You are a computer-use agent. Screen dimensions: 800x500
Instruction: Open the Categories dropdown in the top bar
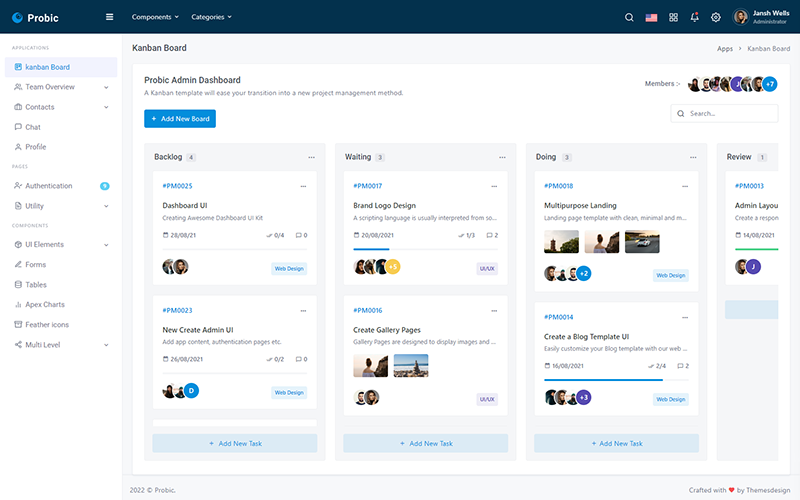211,17
